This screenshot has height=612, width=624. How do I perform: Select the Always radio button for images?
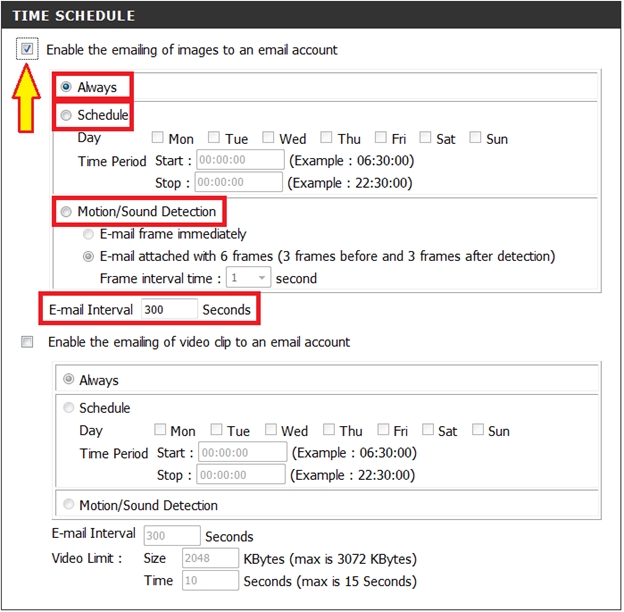click(67, 87)
